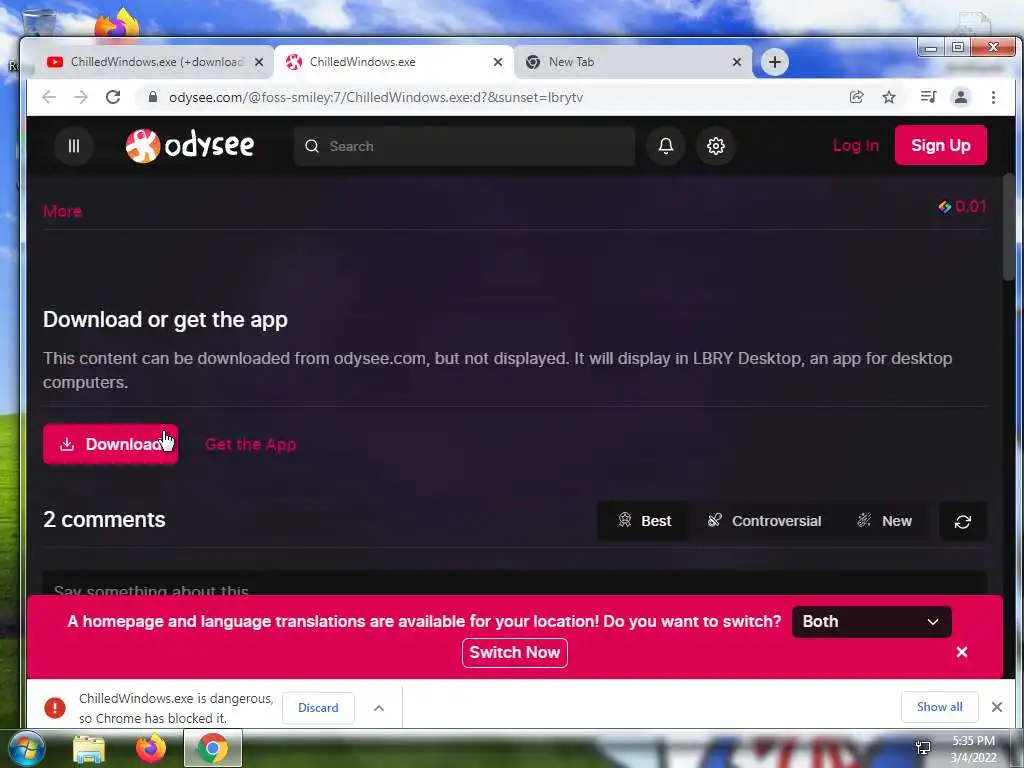Click Show all downloads
Viewport: 1024px width, 768px height.
coord(939,707)
